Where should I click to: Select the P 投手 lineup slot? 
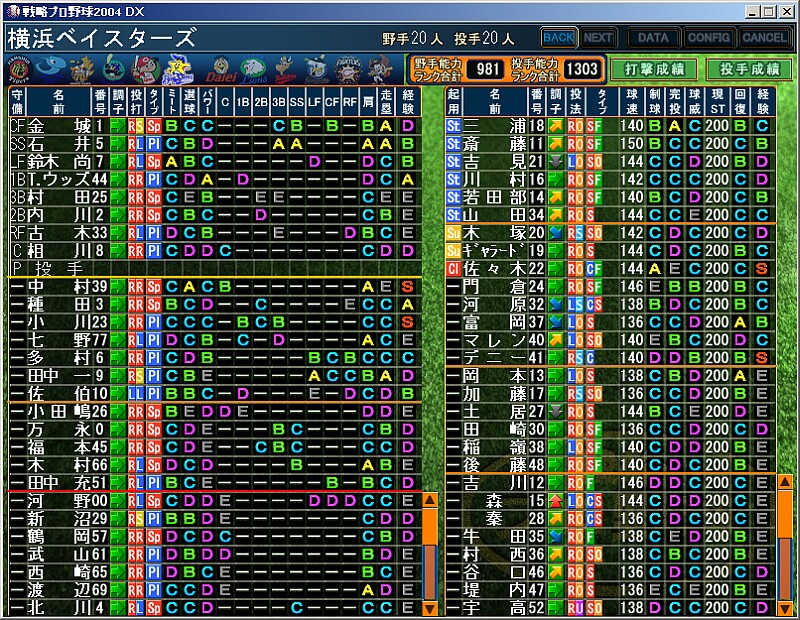click(214, 268)
